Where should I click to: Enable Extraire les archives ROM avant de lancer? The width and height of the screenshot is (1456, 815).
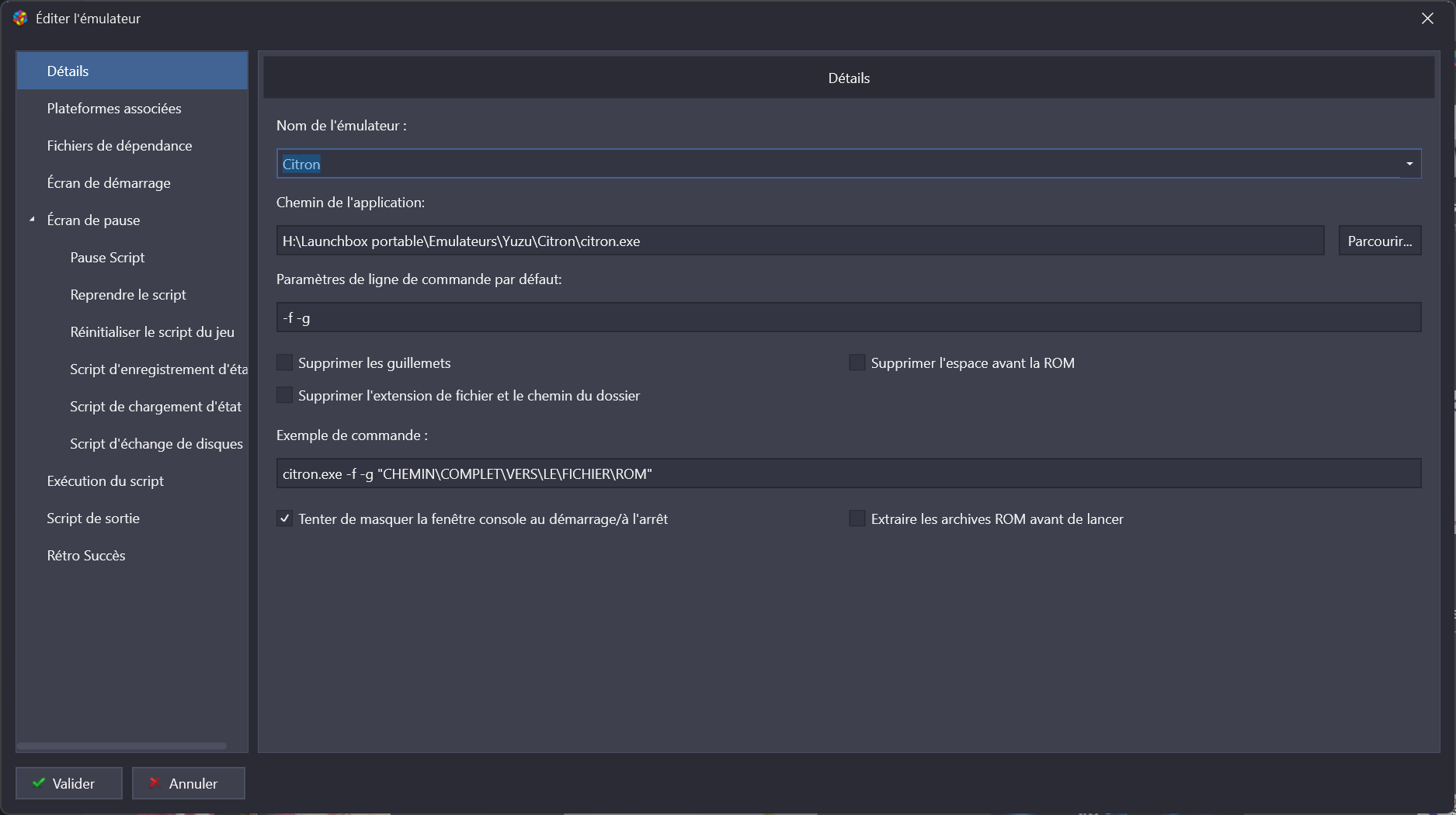[857, 518]
